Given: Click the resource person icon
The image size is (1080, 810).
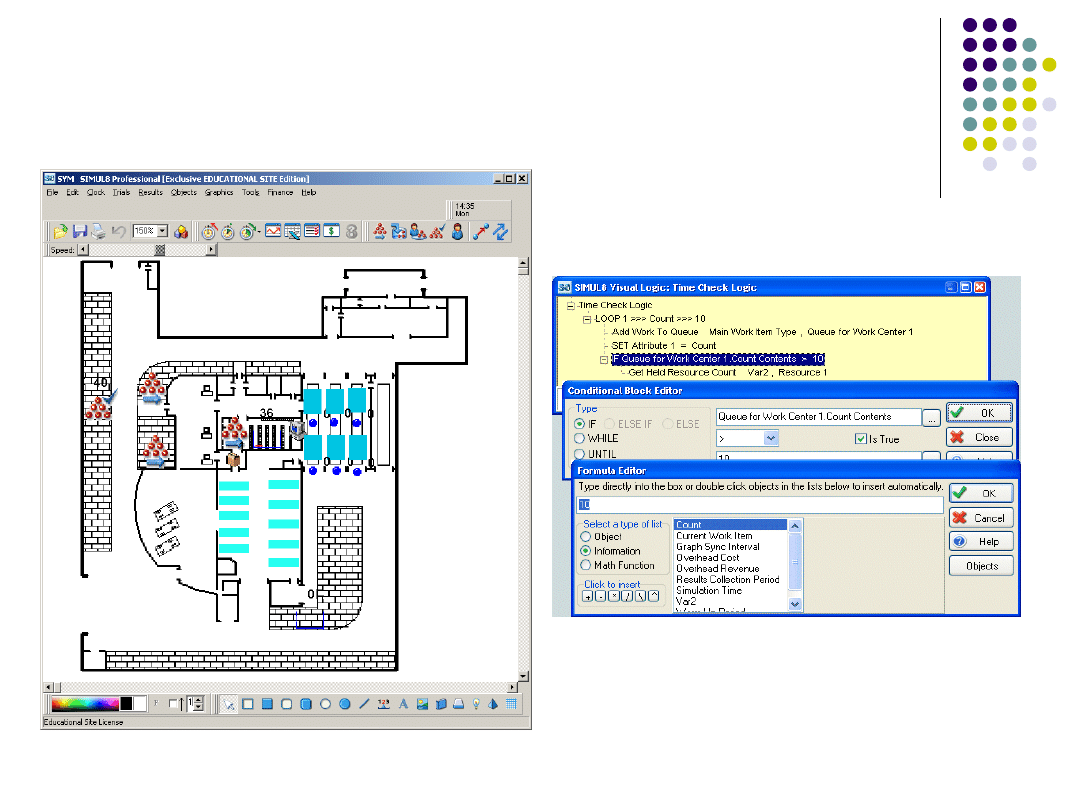Looking at the screenshot, I should click(x=457, y=231).
